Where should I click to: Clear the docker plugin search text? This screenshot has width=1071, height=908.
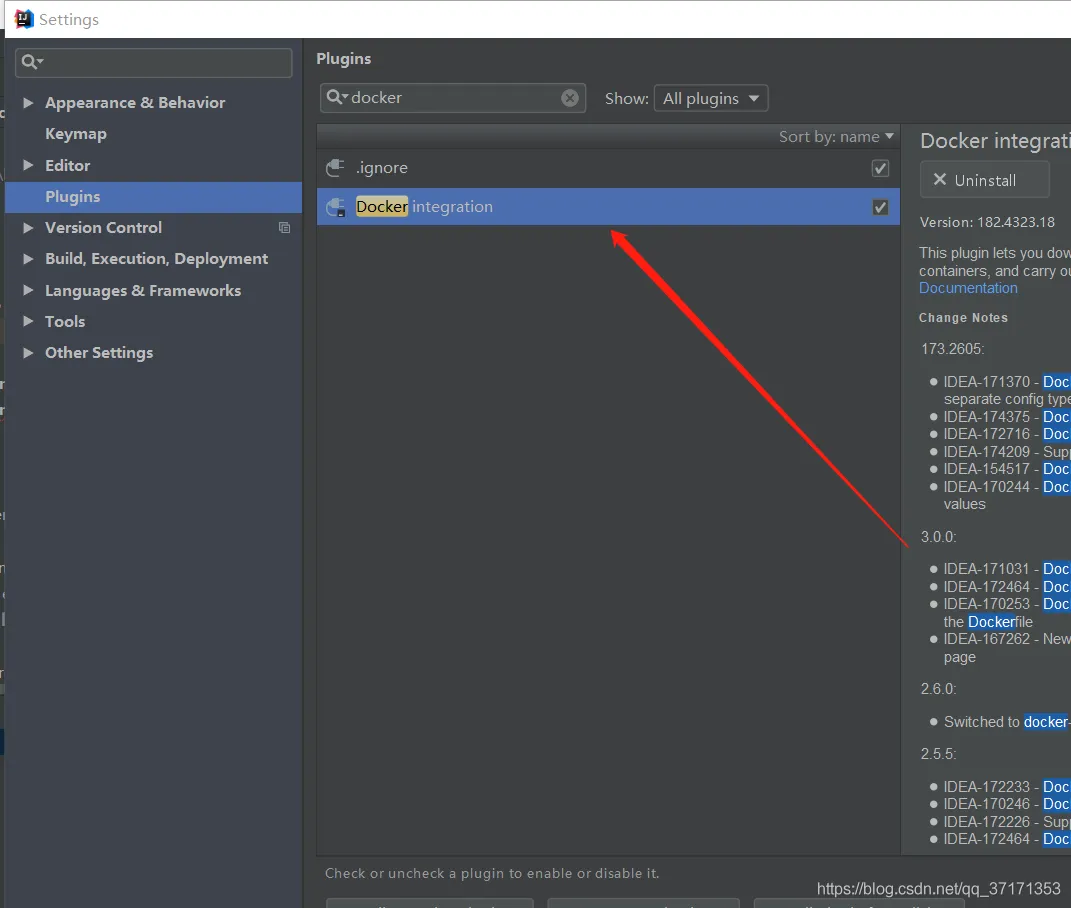tap(570, 98)
